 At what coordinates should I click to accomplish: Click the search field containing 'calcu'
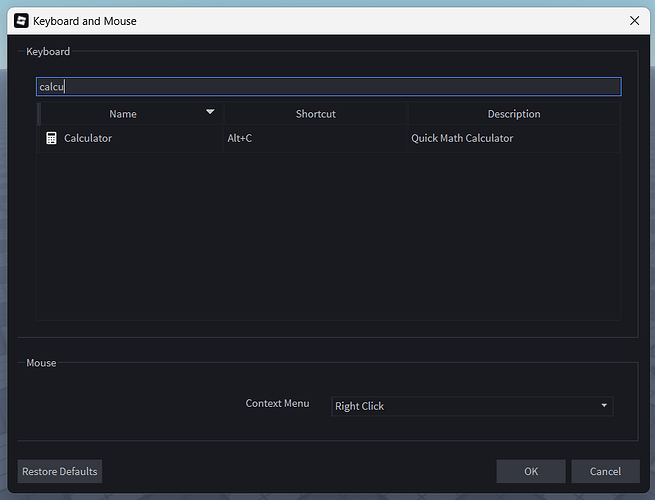click(329, 86)
